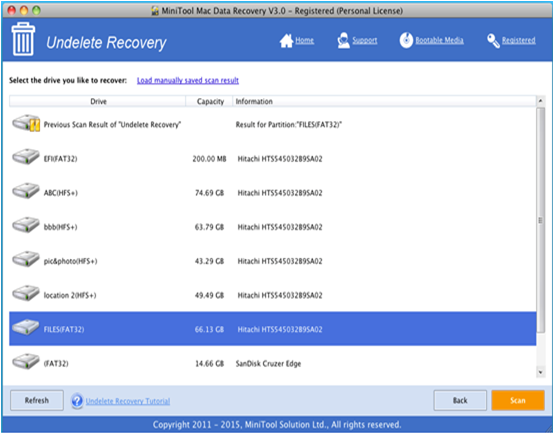Click the Bootable Media disc icon

click(406, 40)
